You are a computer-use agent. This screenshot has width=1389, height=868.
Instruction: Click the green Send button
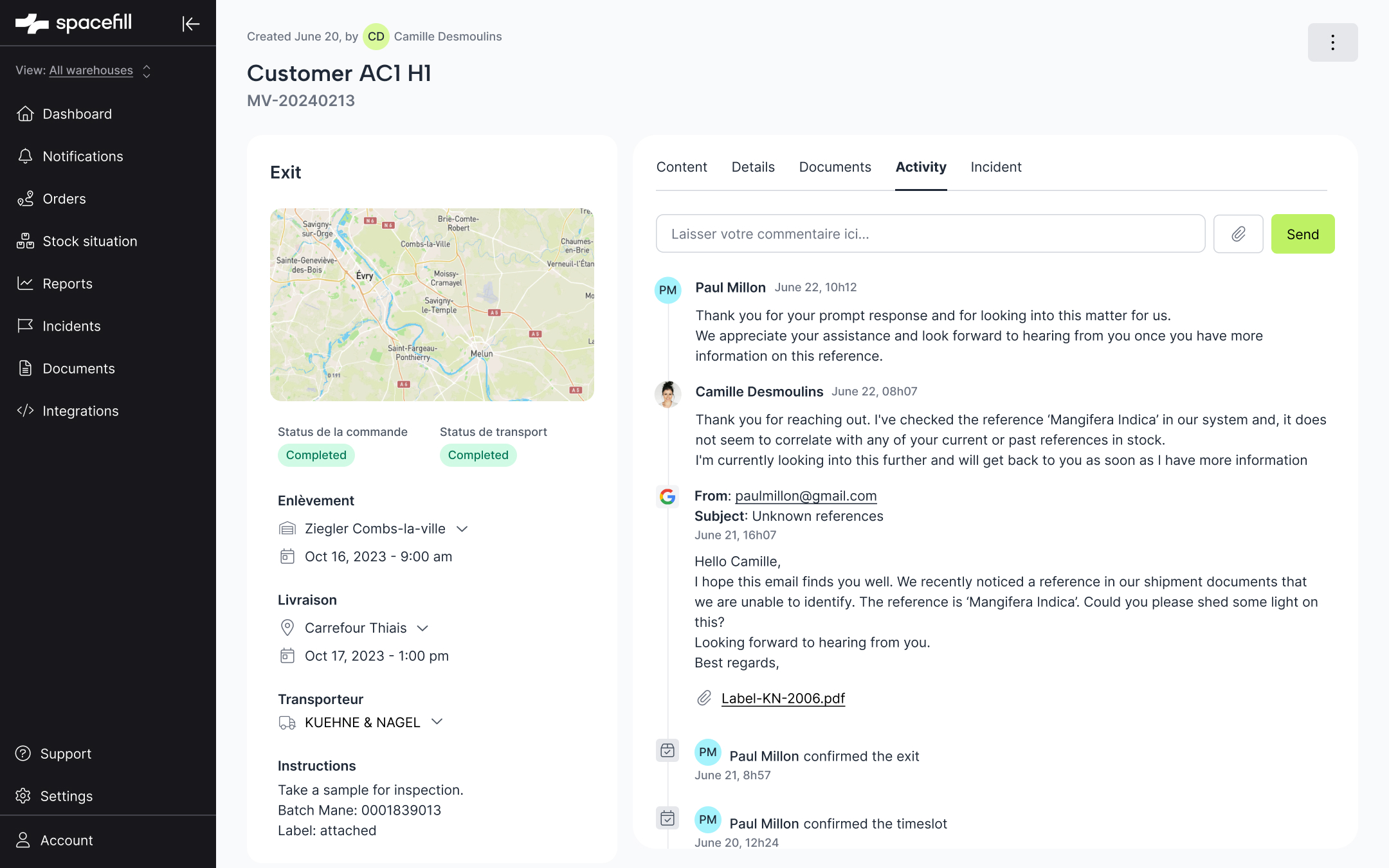click(x=1302, y=234)
